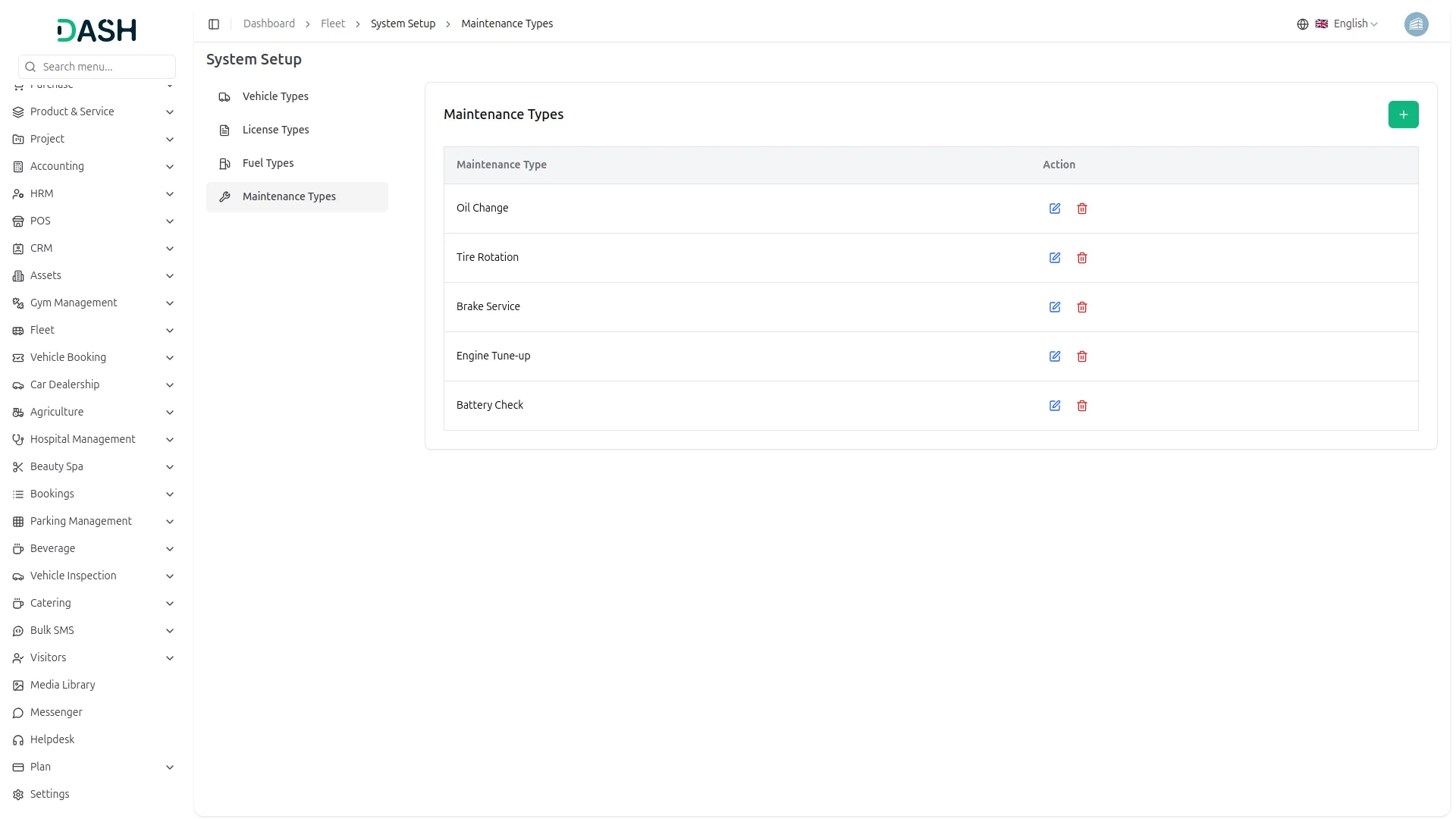1456x819 pixels.
Task: Delete the Battery Check row
Action: click(1082, 406)
